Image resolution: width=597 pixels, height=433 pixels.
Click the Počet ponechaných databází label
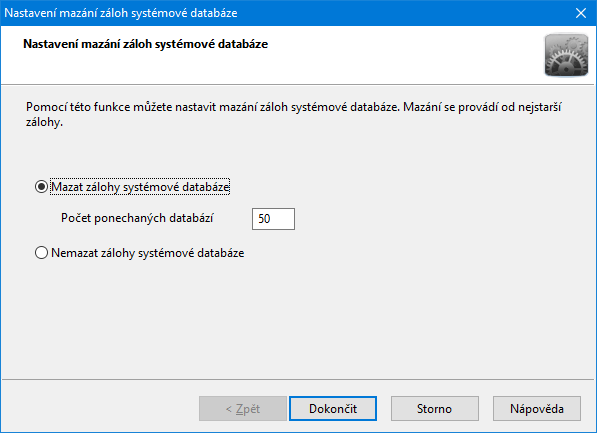[x=137, y=218]
